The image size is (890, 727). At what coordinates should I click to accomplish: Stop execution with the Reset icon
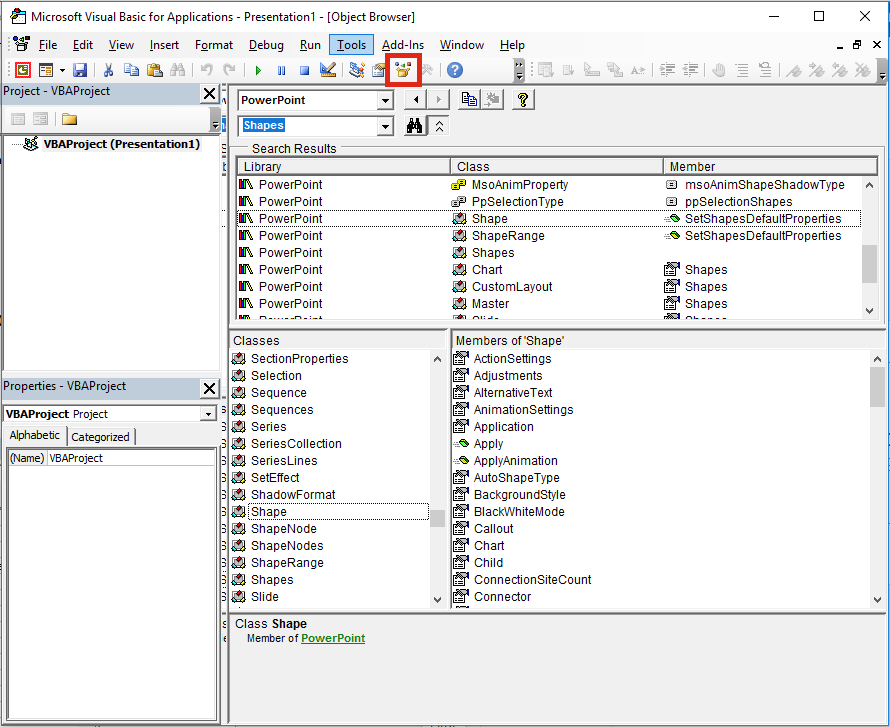pos(303,70)
